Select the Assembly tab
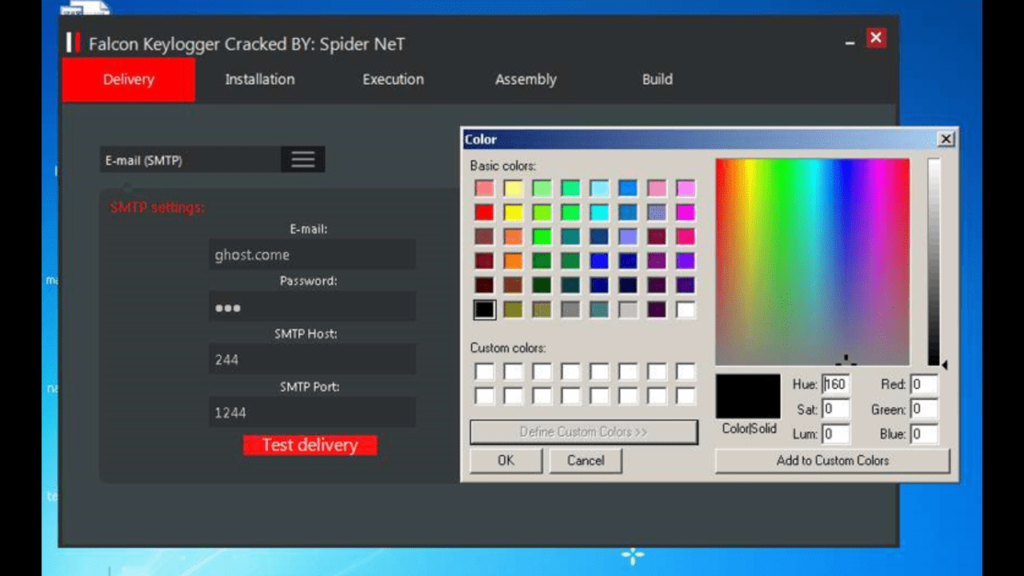This screenshot has width=1024, height=576. [x=526, y=80]
